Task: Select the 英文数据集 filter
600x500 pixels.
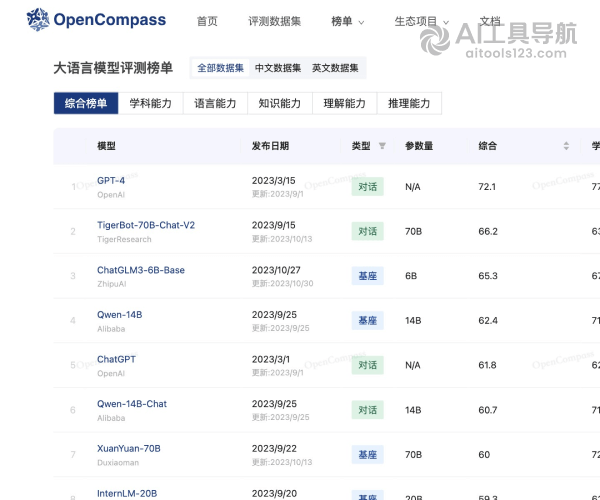Action: point(335,68)
